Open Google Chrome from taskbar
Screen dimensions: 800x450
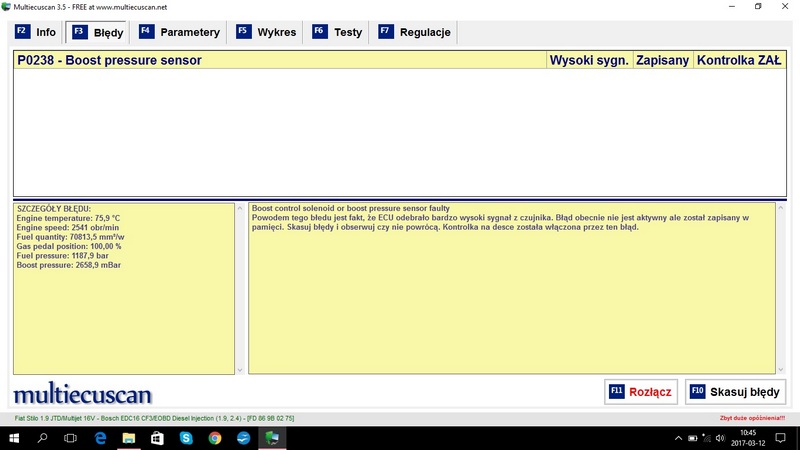pos(215,438)
